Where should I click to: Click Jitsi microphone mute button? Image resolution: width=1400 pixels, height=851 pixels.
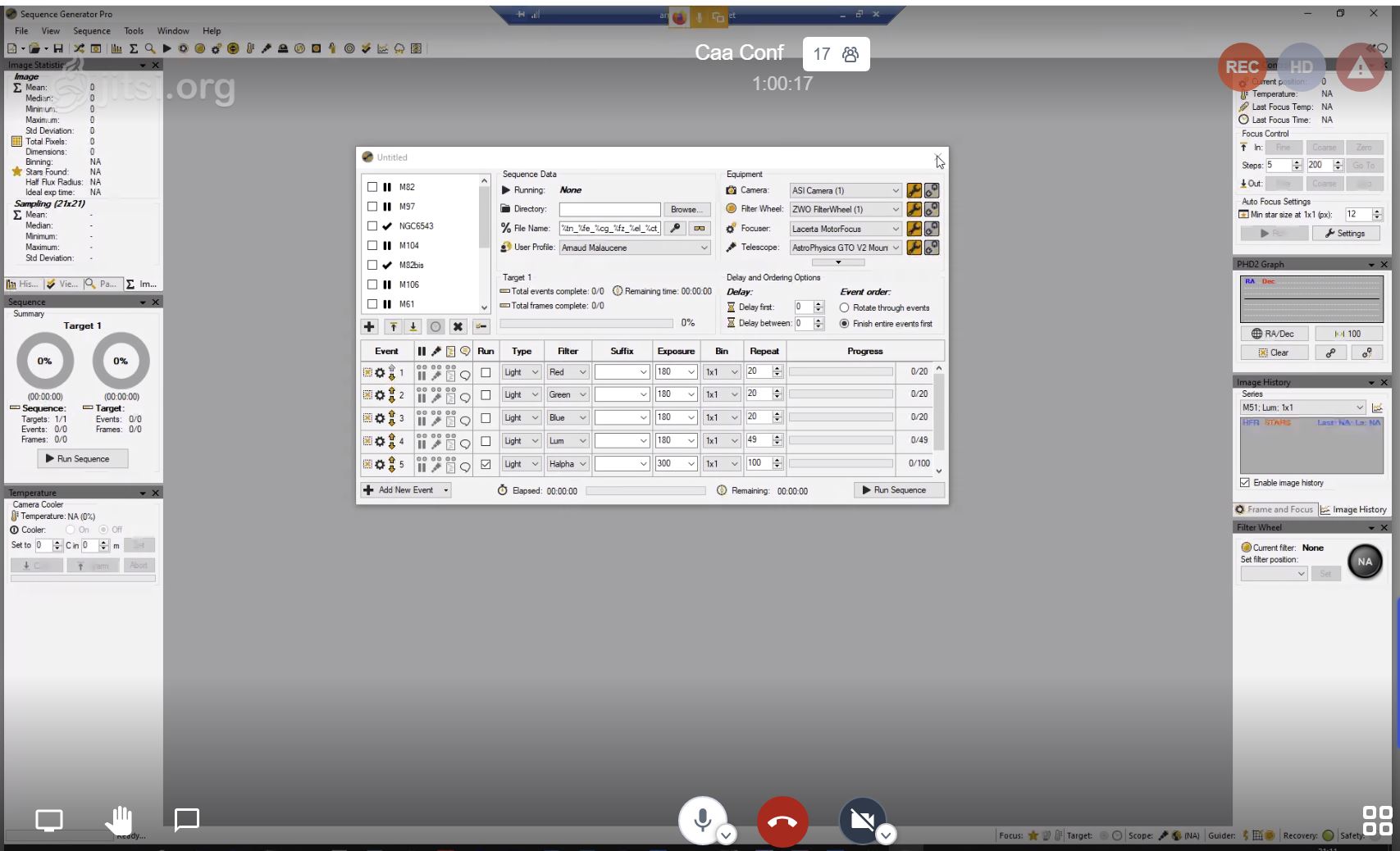pos(702,820)
